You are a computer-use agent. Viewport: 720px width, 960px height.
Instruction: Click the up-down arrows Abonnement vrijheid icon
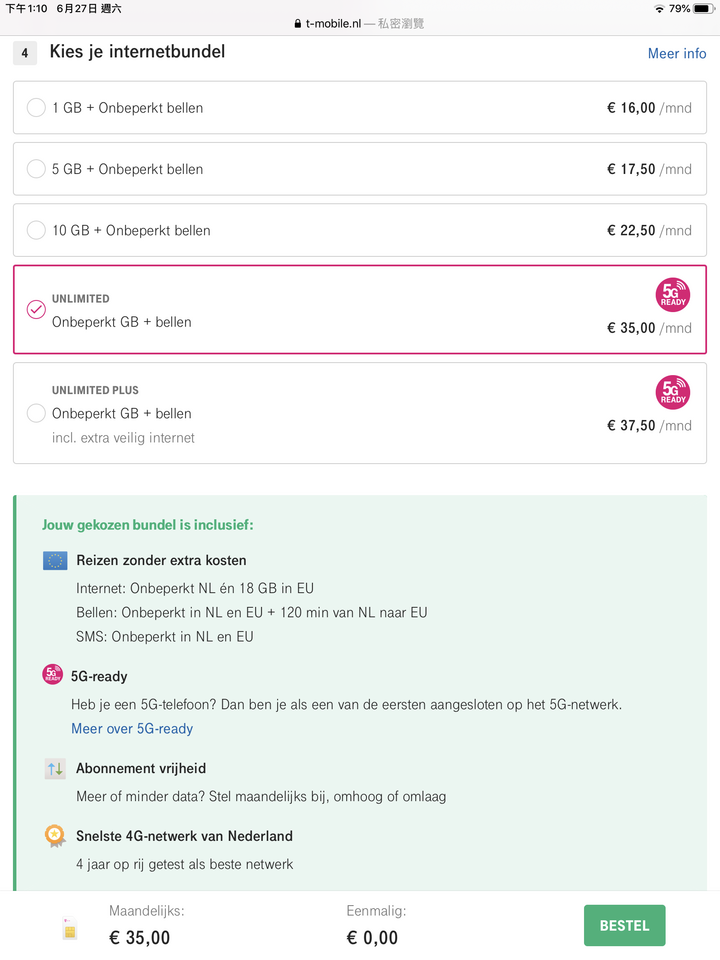pyautogui.click(x=55, y=769)
